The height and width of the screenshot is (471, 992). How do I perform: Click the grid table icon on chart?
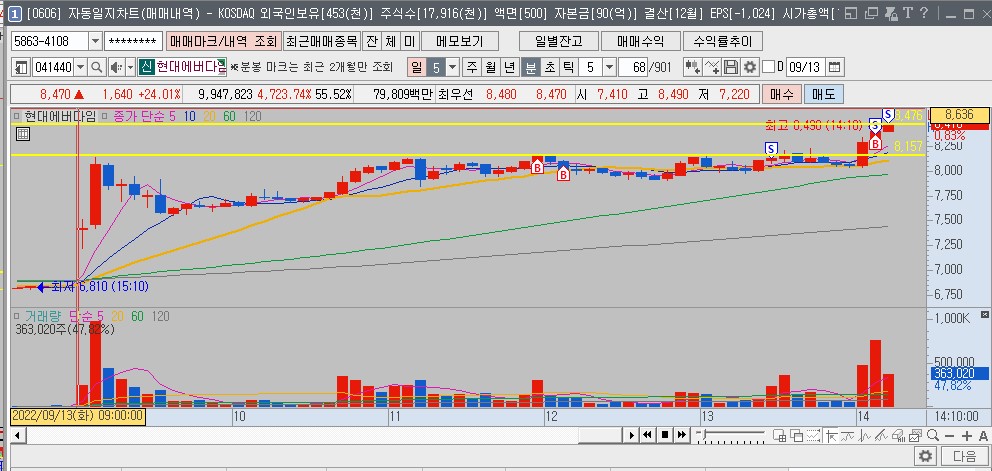tap(22, 134)
